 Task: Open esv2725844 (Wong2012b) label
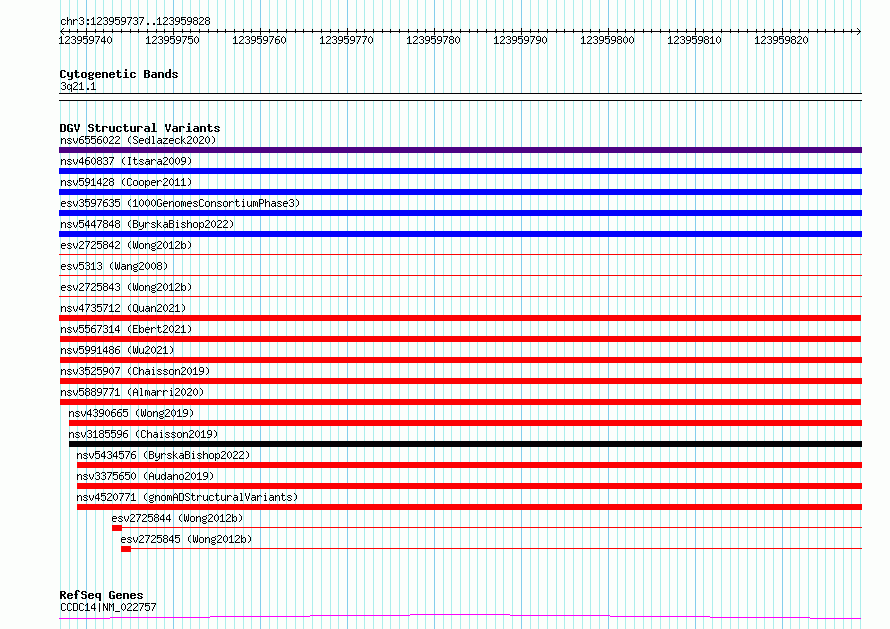[177, 518]
